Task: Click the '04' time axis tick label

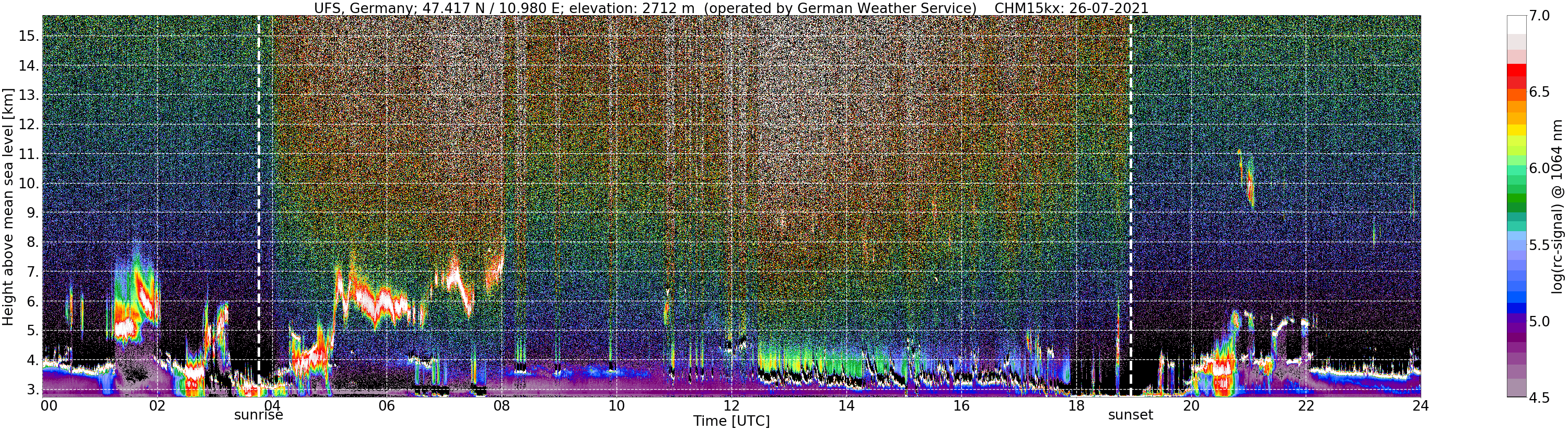Action: pos(272,405)
